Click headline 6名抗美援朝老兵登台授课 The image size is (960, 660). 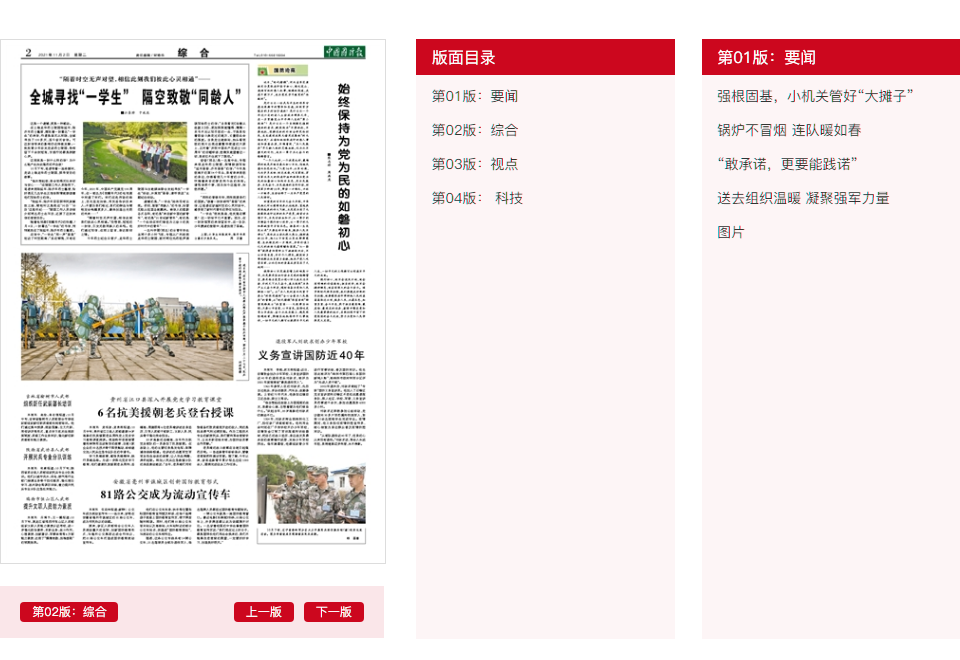(x=165, y=412)
